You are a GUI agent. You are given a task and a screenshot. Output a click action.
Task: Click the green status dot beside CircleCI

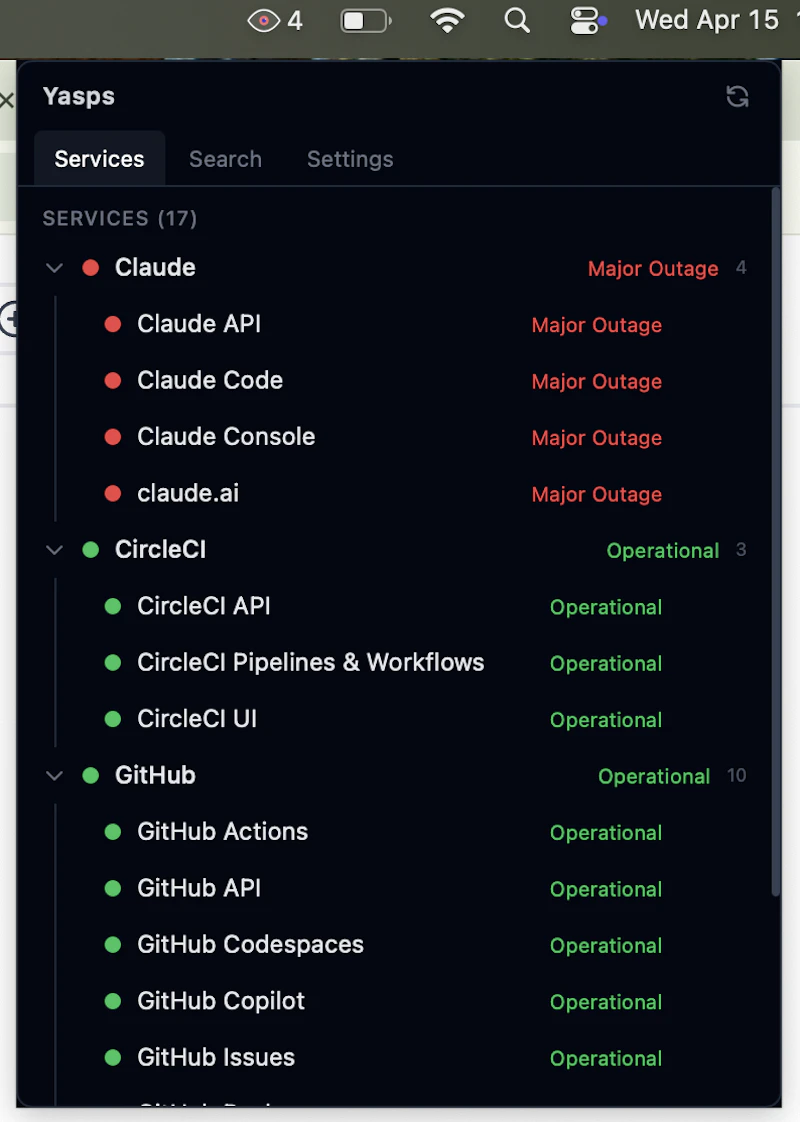pos(90,549)
